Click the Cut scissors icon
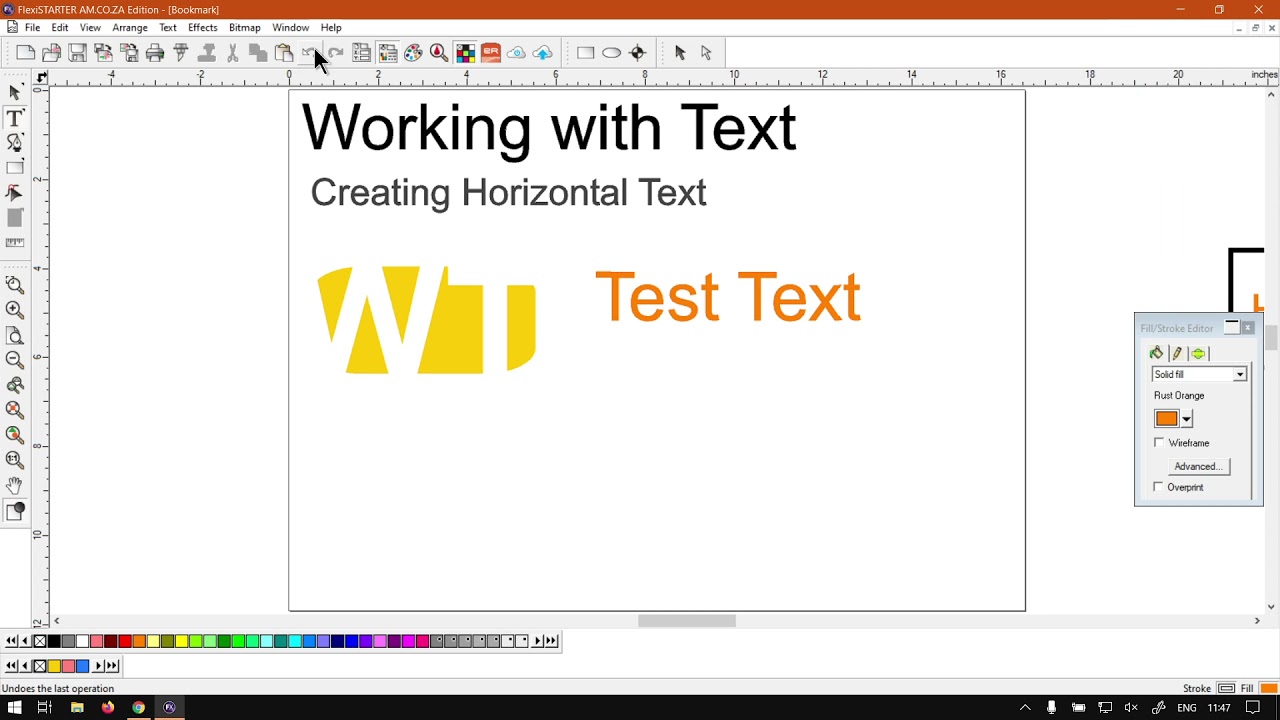 [232, 53]
